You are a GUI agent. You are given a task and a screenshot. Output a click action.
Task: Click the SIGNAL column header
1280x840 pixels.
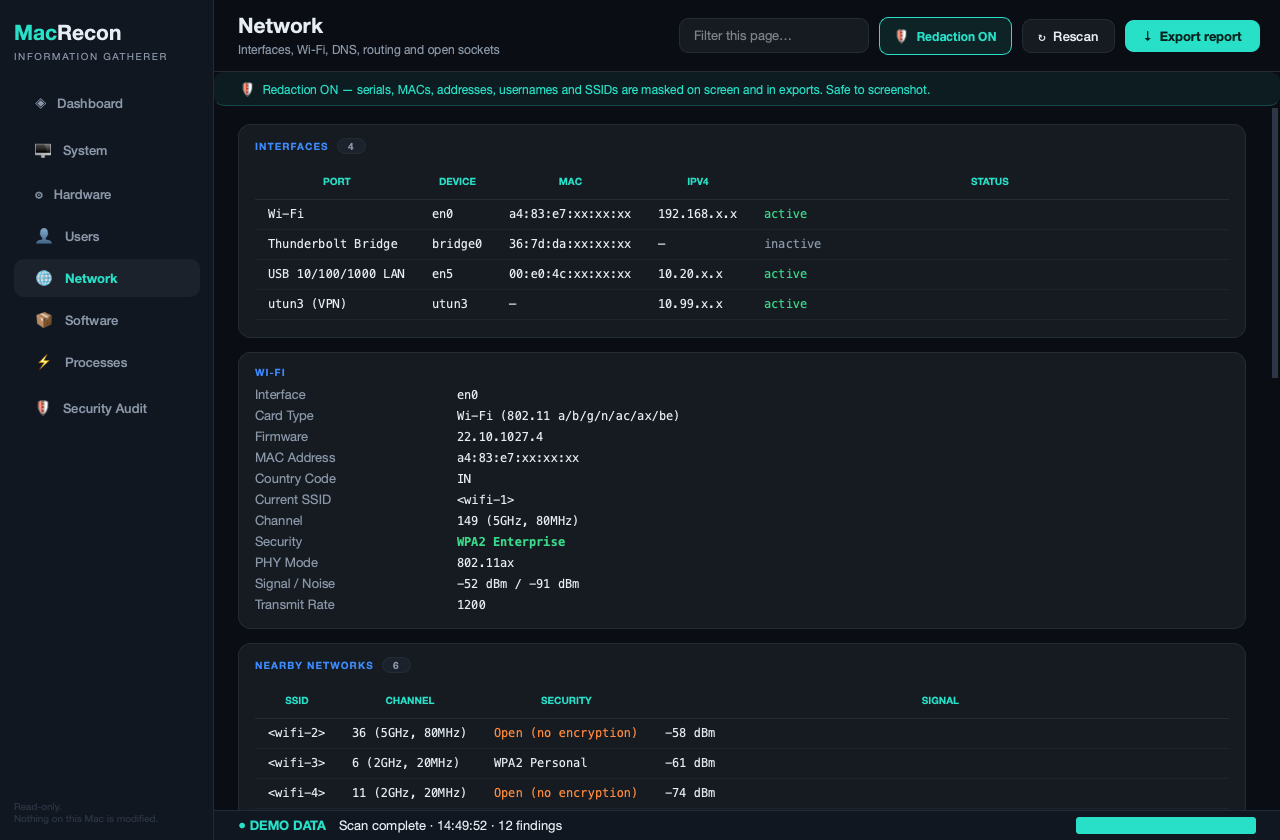(940, 701)
